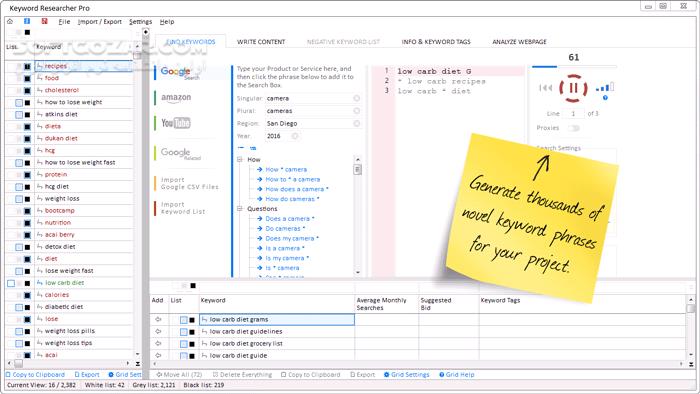The image size is (700, 394).
Task: Click black list square for 'low carb diet grams'
Action: (192, 320)
